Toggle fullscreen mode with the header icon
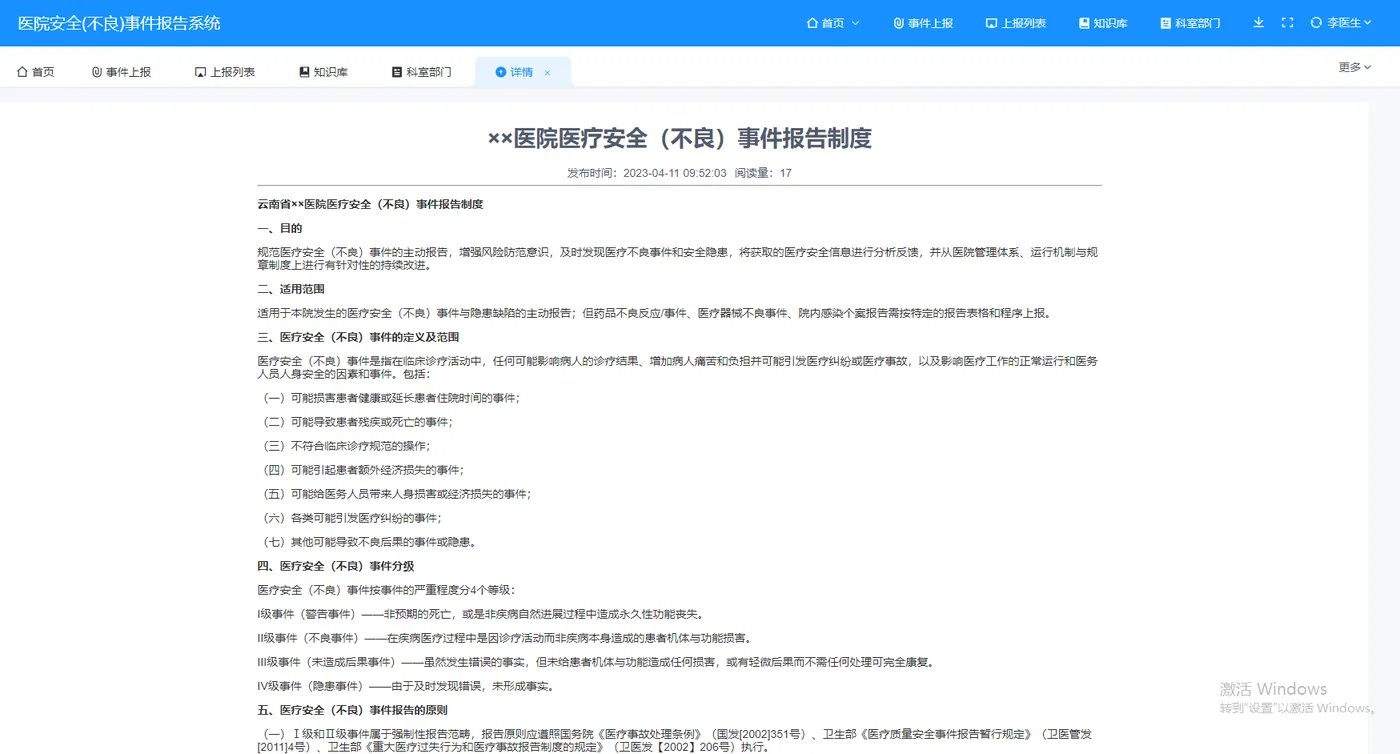This screenshot has width=1400, height=754. (x=1287, y=23)
